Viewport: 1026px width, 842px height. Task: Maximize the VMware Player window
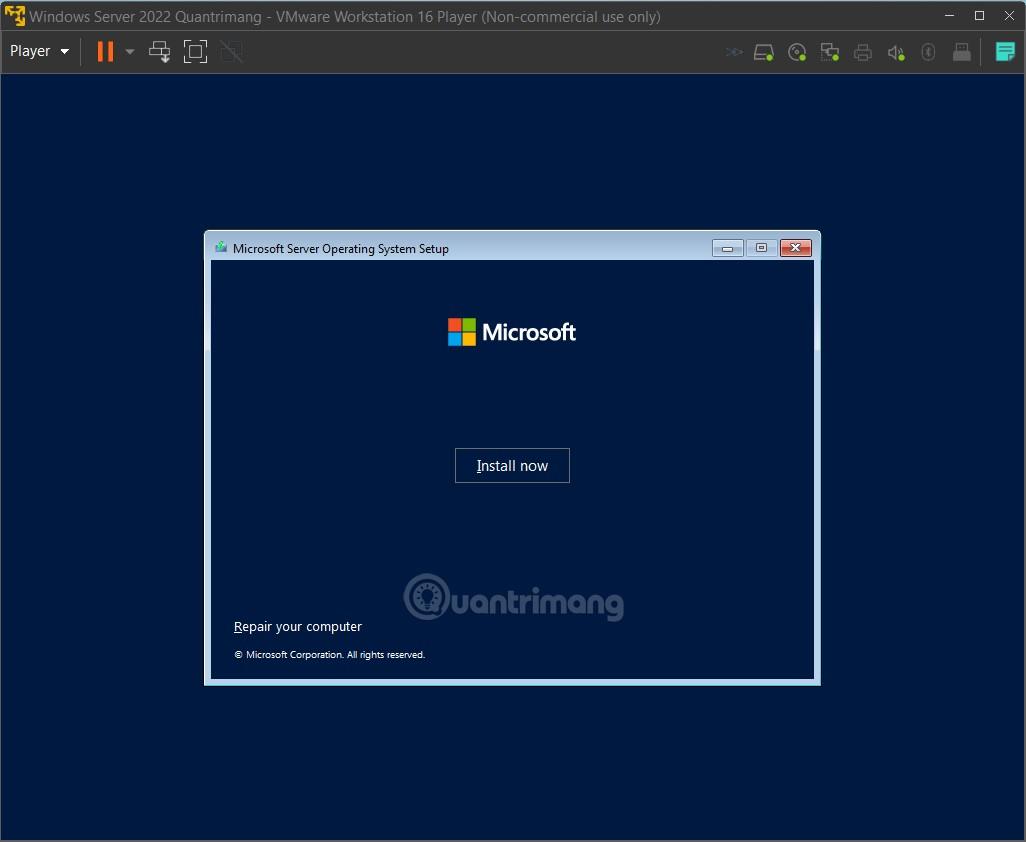pyautogui.click(x=980, y=16)
